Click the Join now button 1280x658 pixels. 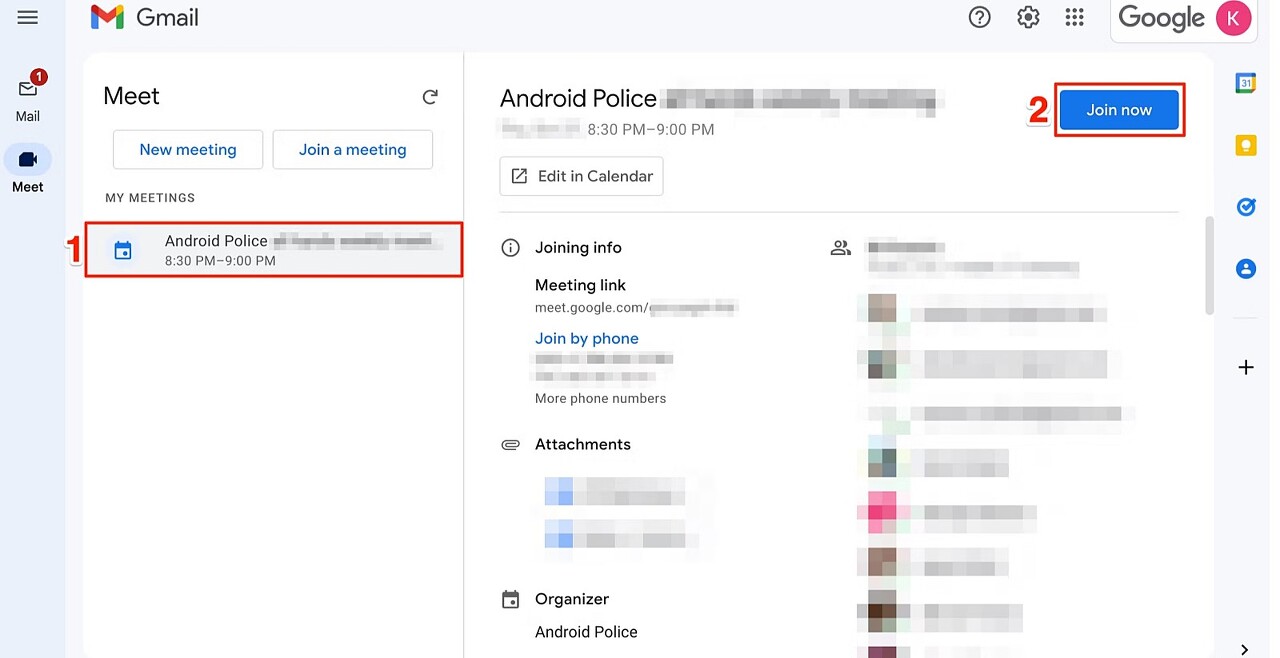tap(1119, 110)
